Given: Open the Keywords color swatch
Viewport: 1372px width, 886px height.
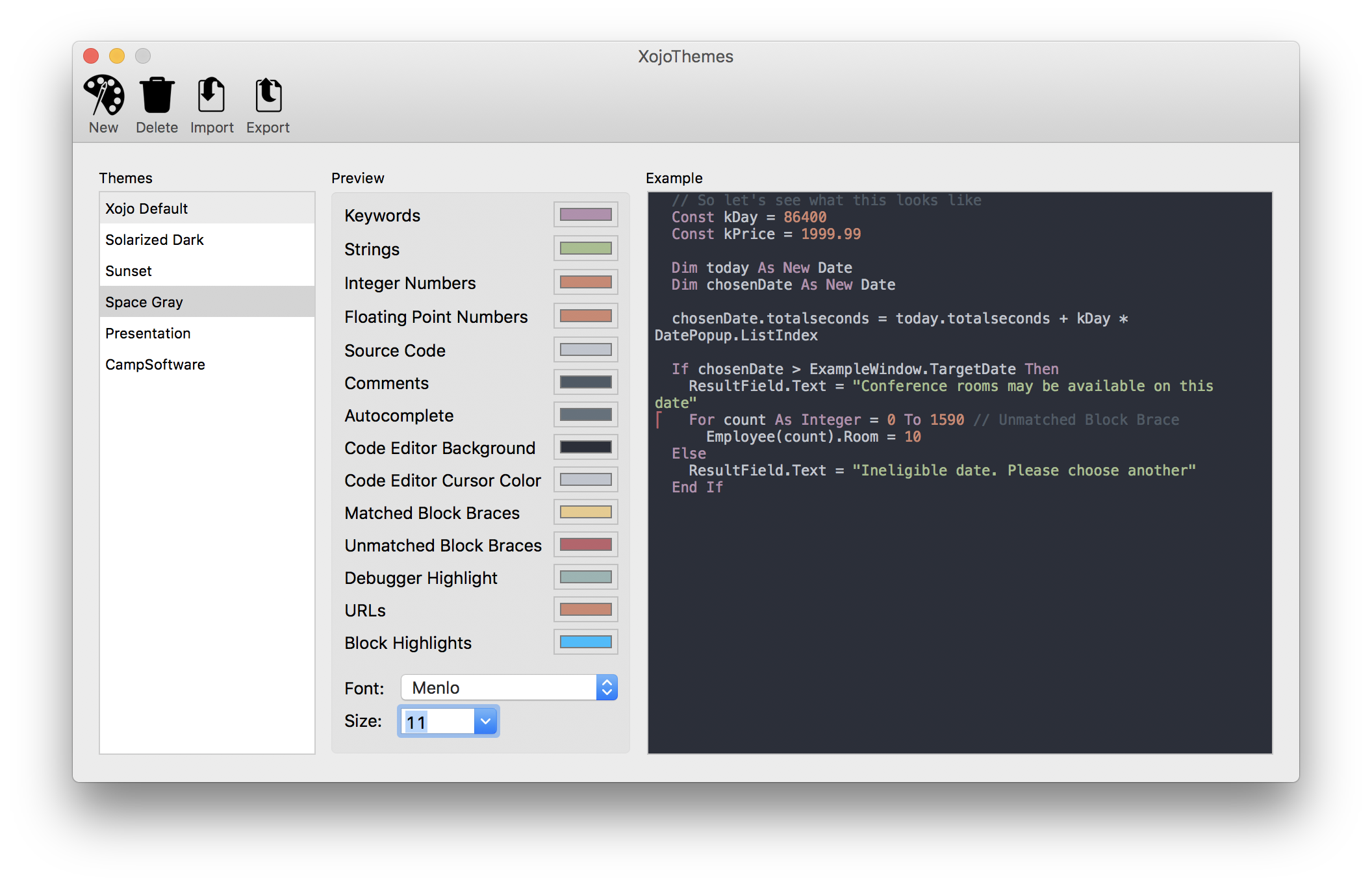Looking at the screenshot, I should point(585,214).
